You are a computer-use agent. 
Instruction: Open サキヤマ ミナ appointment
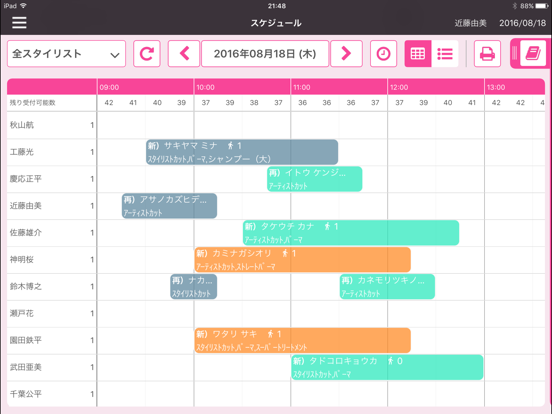click(x=242, y=152)
